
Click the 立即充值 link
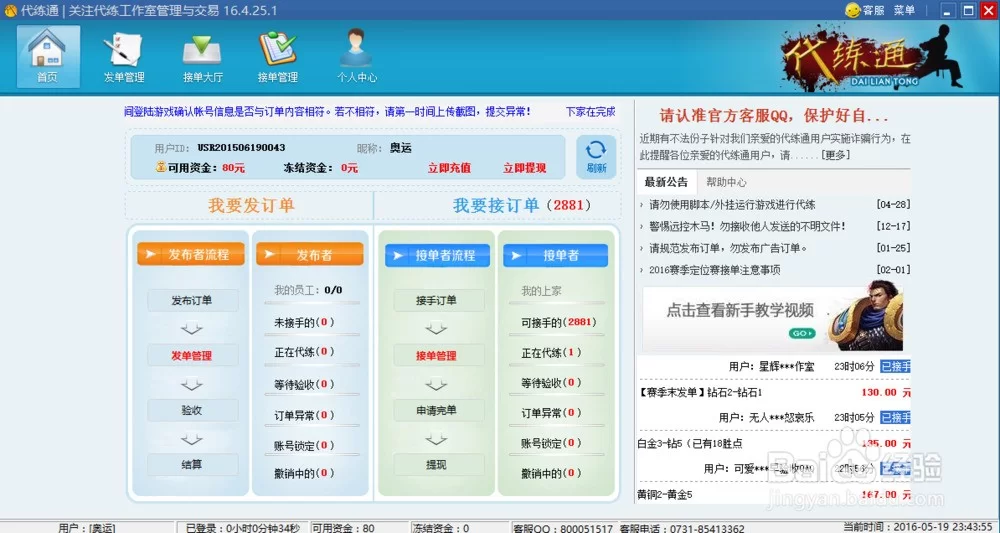(449, 168)
